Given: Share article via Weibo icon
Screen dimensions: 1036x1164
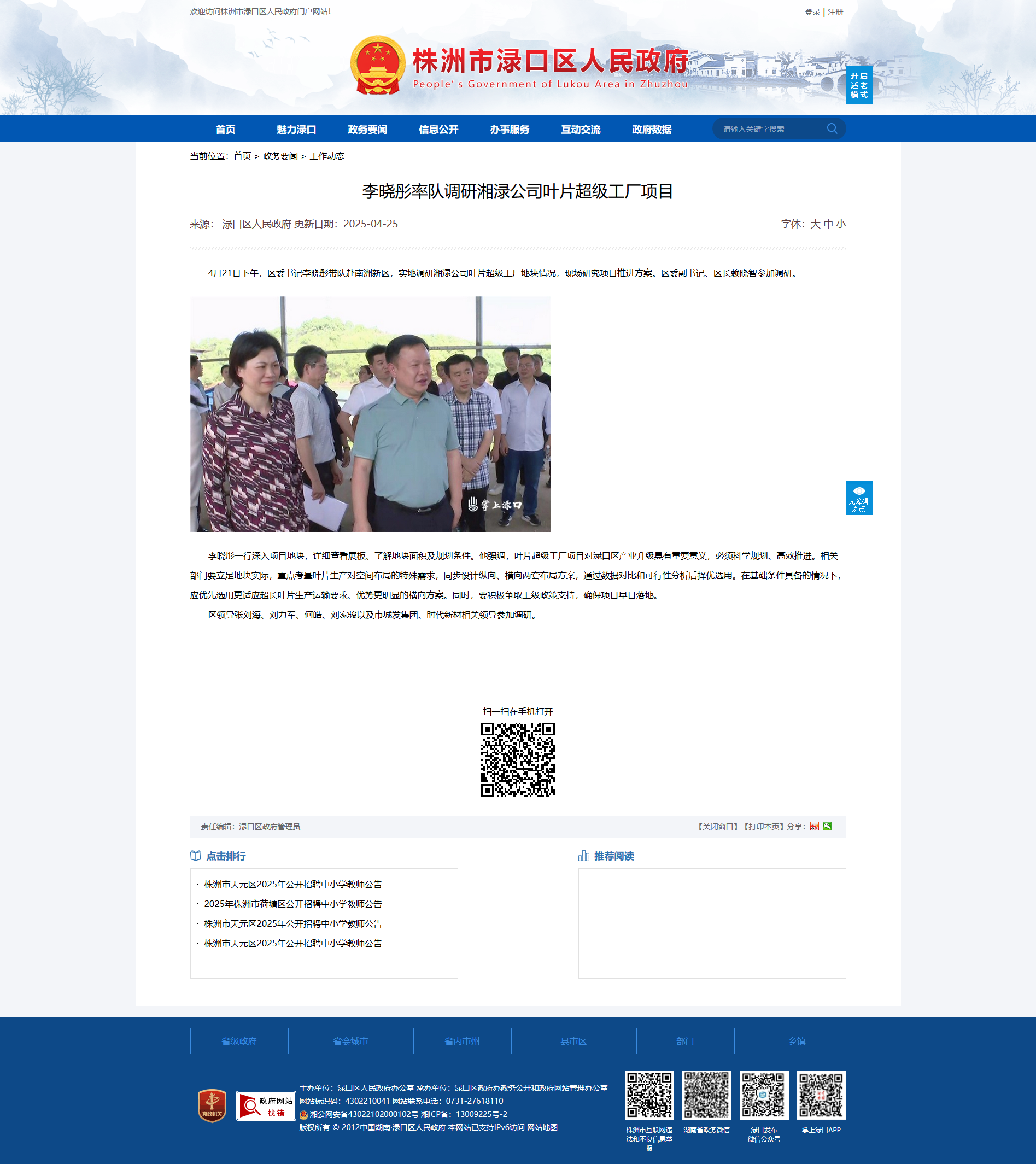Looking at the screenshot, I should tap(814, 826).
